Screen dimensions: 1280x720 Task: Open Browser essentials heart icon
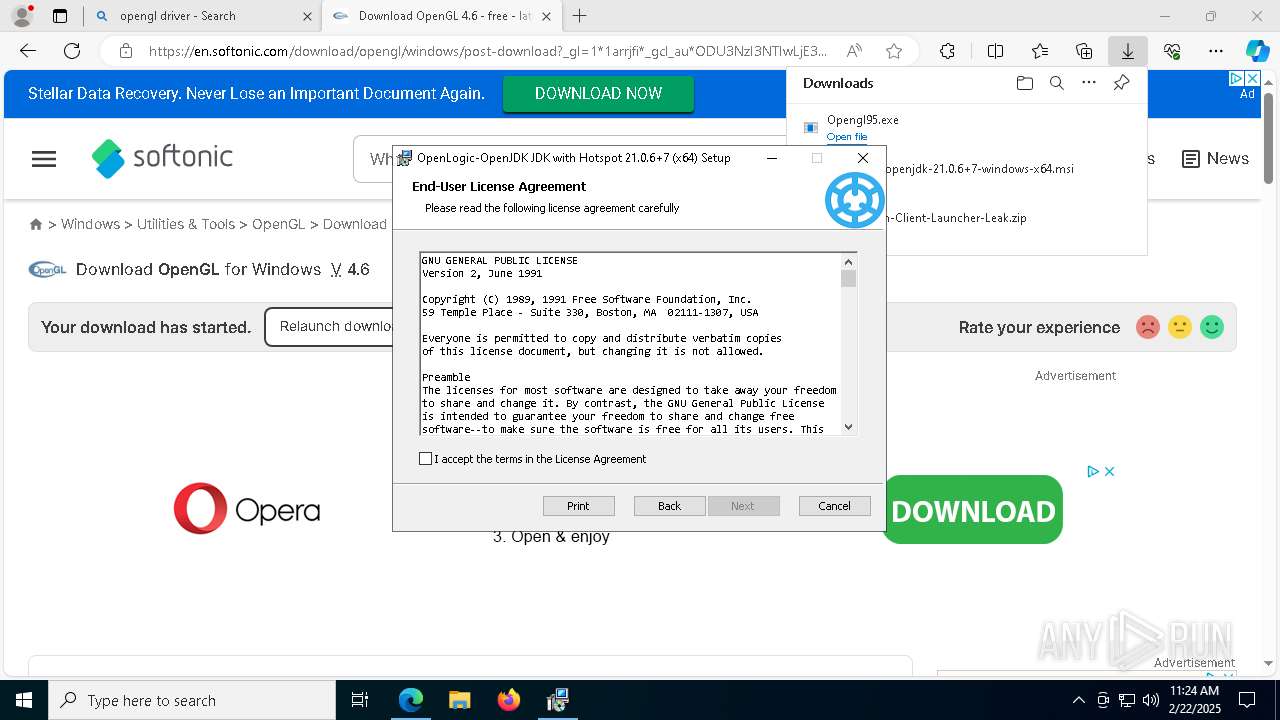(x=1172, y=51)
